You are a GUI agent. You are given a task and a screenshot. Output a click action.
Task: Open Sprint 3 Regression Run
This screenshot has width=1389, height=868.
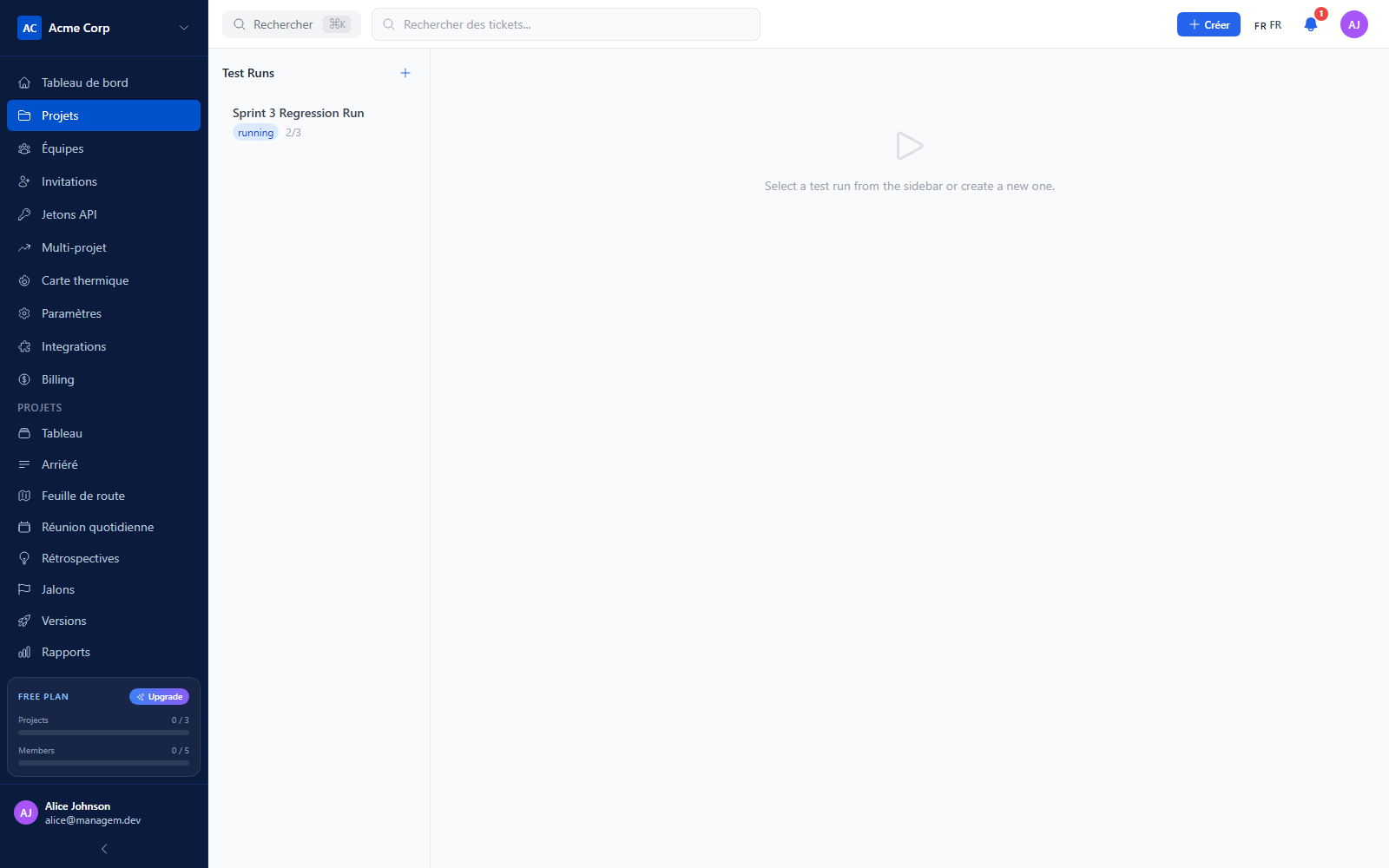click(x=319, y=122)
